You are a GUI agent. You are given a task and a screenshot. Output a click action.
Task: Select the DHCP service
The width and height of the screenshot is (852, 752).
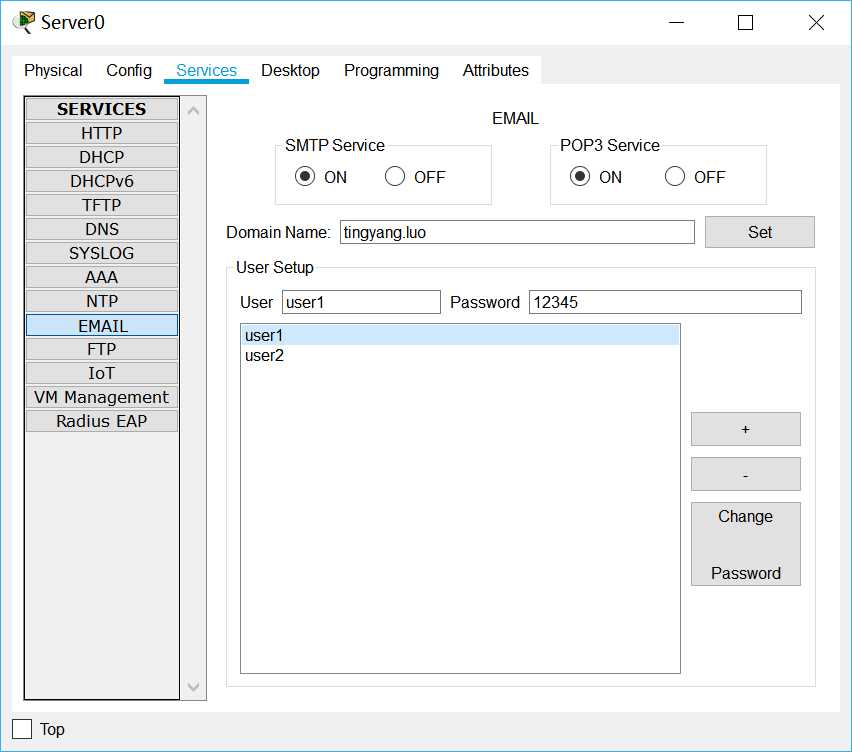[x=102, y=157]
